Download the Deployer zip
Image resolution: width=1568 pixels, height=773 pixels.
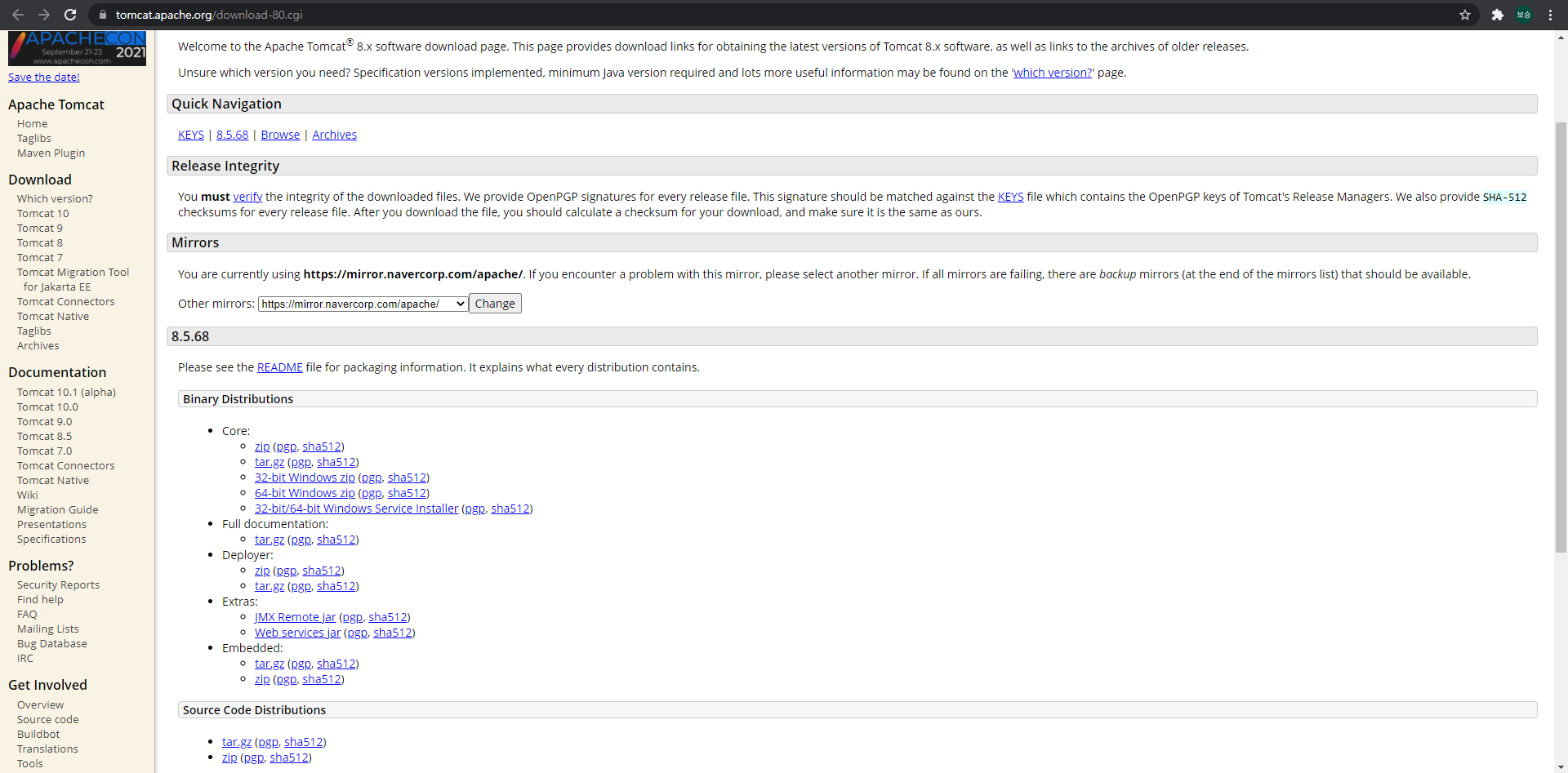[262, 571]
